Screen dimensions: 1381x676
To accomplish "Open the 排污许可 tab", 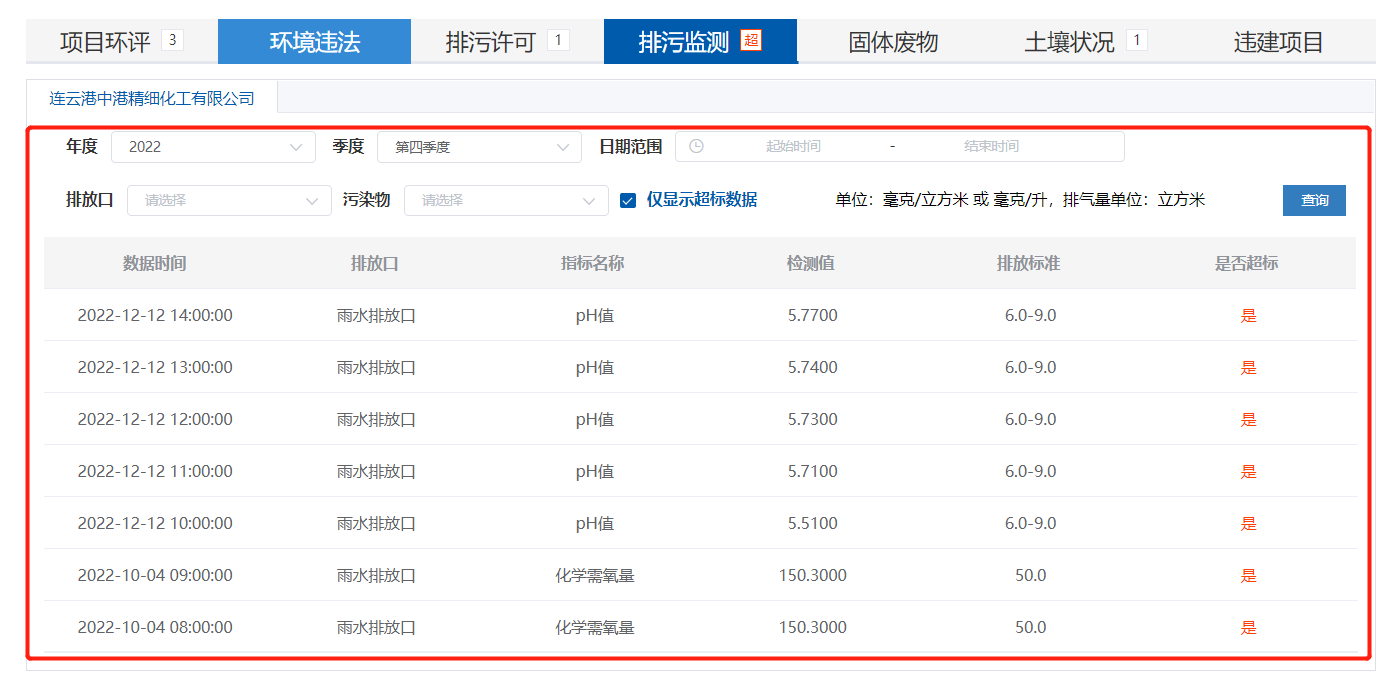I will coord(507,42).
